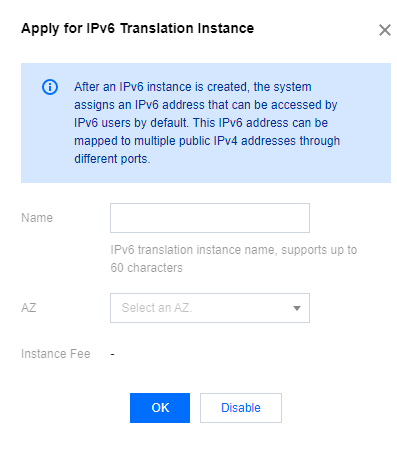Screen dimensions: 397x462
Task: Click the "60 characters" hint line
Action: 147,268
